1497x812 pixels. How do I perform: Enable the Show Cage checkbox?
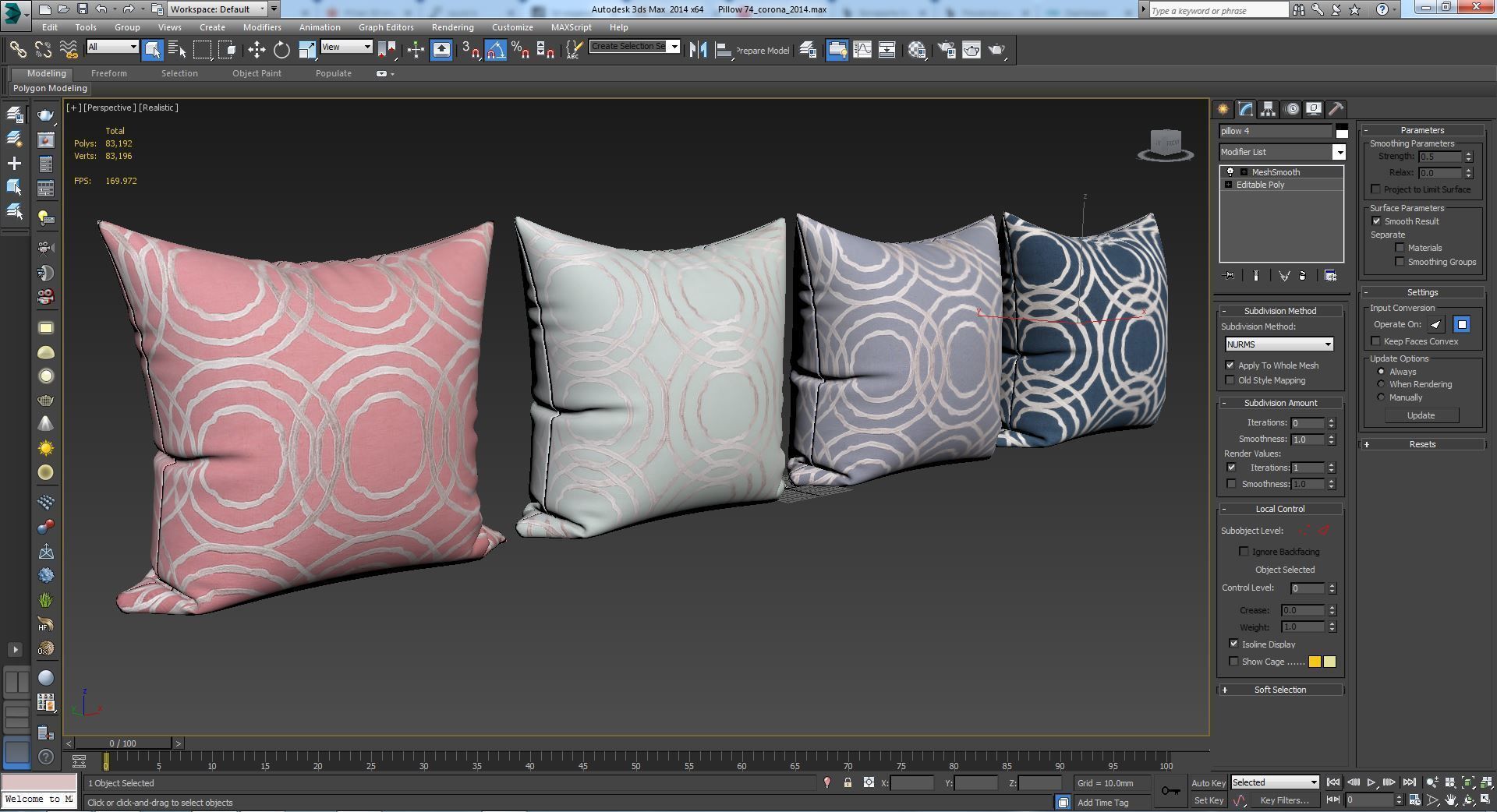coord(1233,662)
